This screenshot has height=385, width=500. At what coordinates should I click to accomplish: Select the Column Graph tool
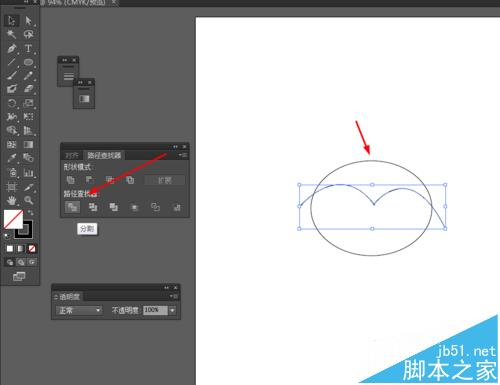[x=28, y=172]
